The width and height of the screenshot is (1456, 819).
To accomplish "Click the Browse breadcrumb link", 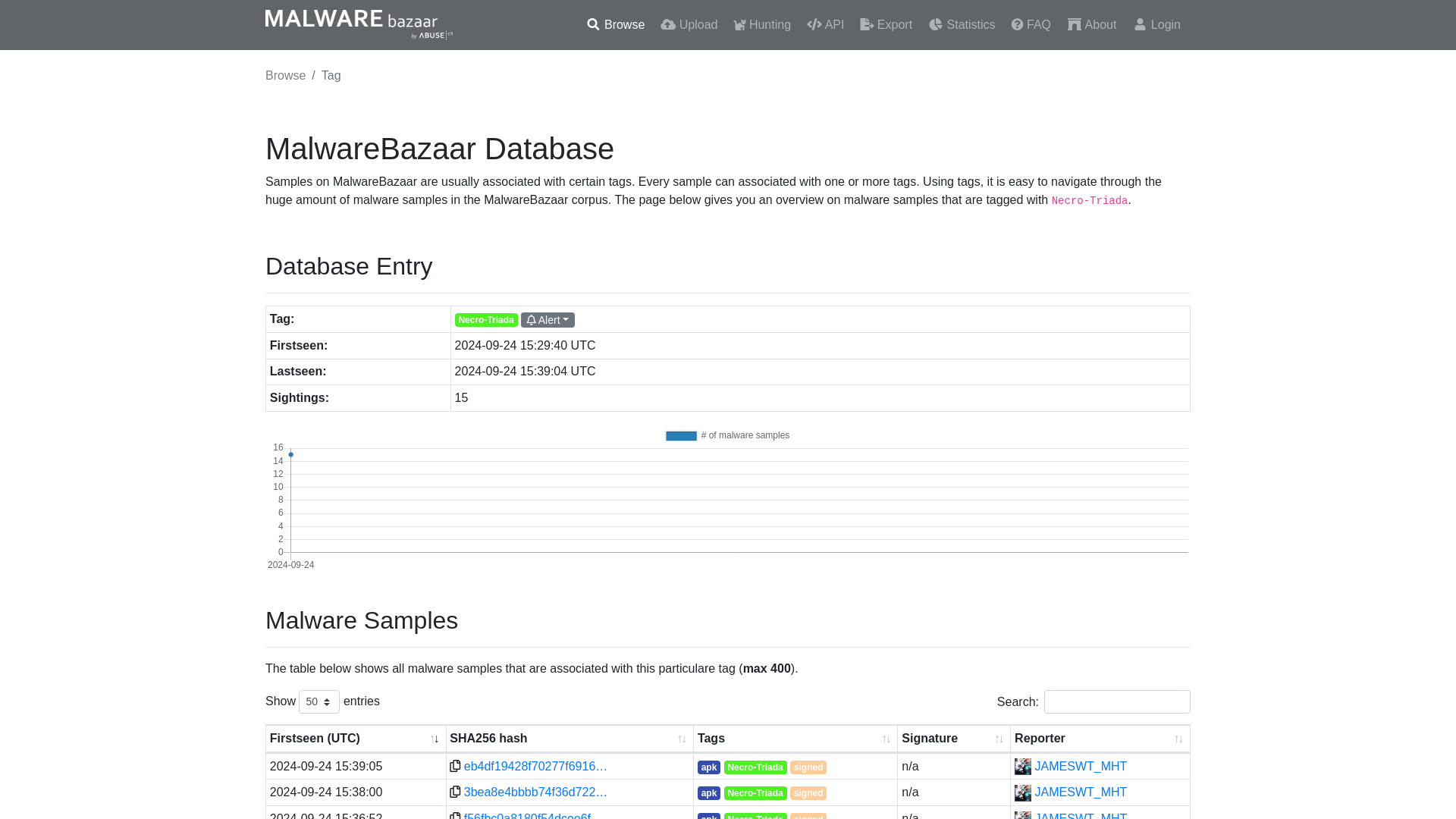I will pyautogui.click(x=285, y=76).
